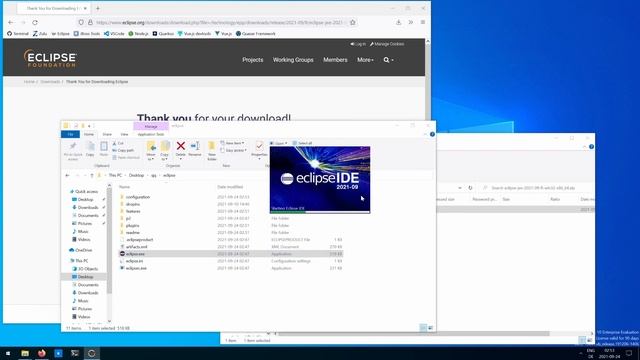Image resolution: width=640 pixels, height=360 pixels.
Task: Select Pin to Quick access in ribbon
Action: (x=73, y=150)
